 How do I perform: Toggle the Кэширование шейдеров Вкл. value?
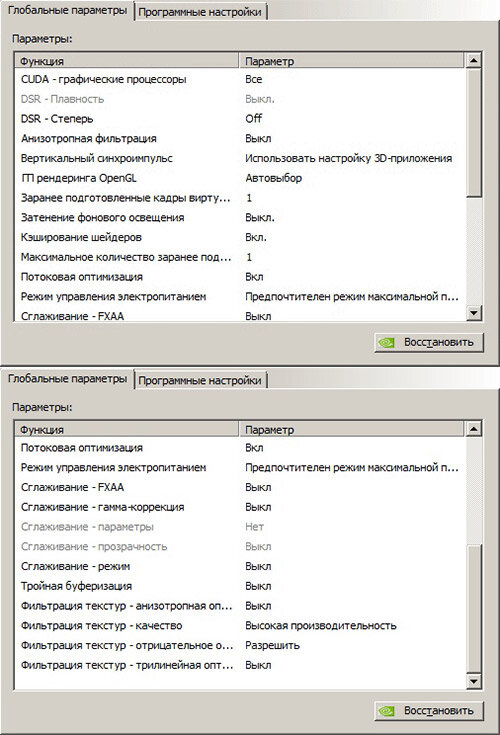(256, 237)
